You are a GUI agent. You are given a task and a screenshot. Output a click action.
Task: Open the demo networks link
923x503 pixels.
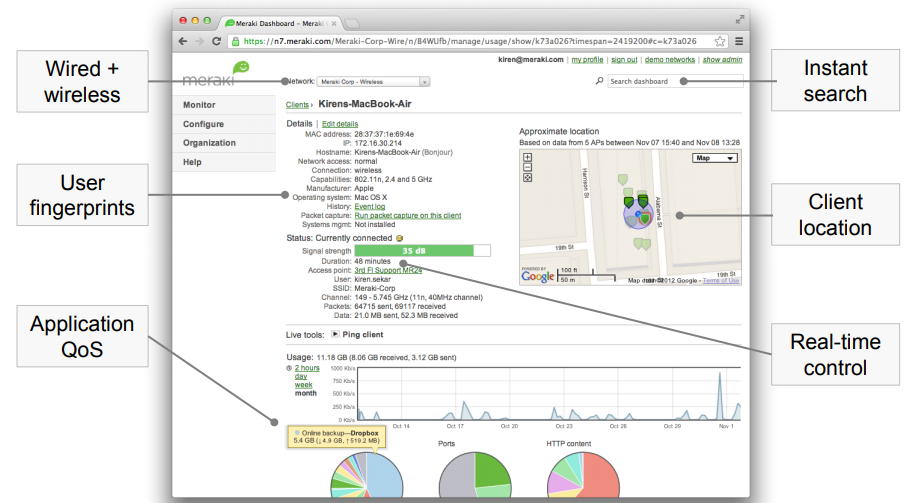pyautogui.click(x=670, y=59)
